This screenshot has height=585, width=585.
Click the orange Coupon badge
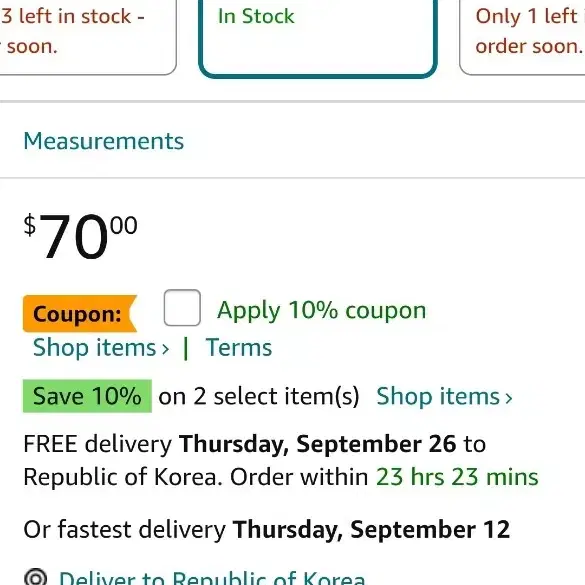click(x=80, y=314)
